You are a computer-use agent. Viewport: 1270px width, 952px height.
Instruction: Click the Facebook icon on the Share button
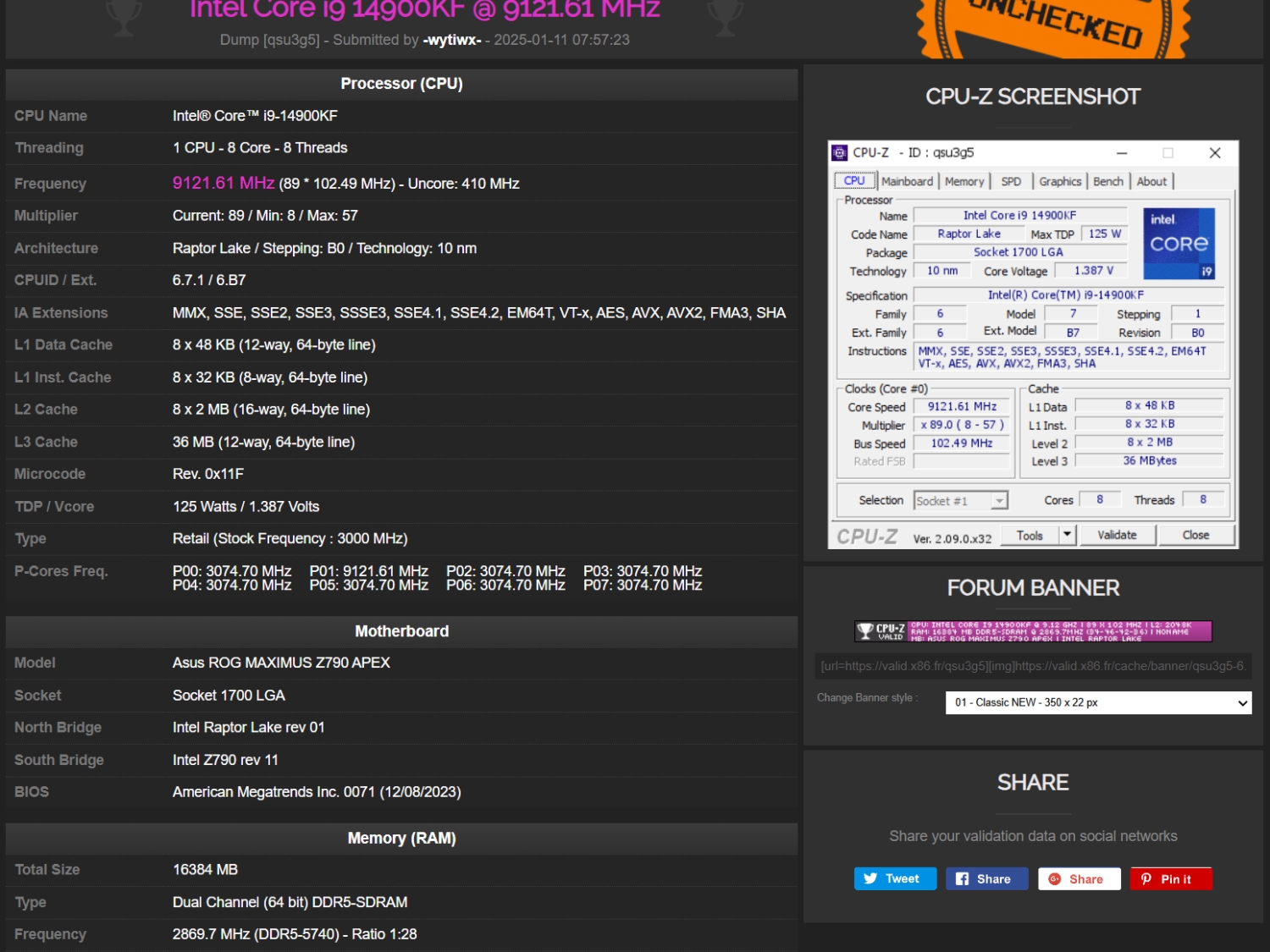point(964,878)
